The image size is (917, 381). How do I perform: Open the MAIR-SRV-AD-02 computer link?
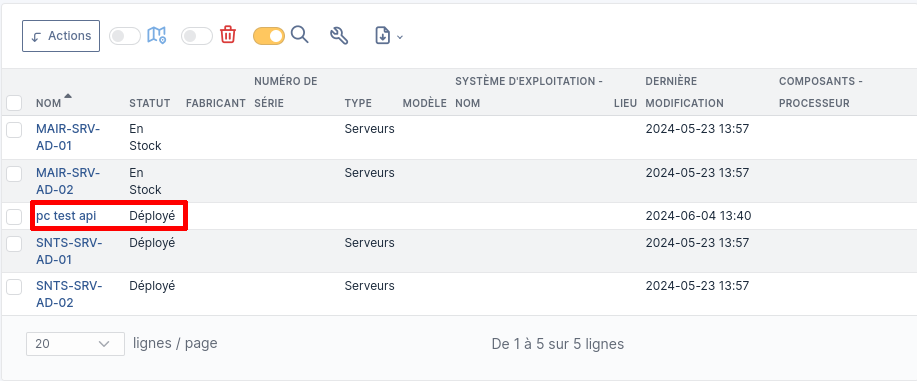pos(68,181)
